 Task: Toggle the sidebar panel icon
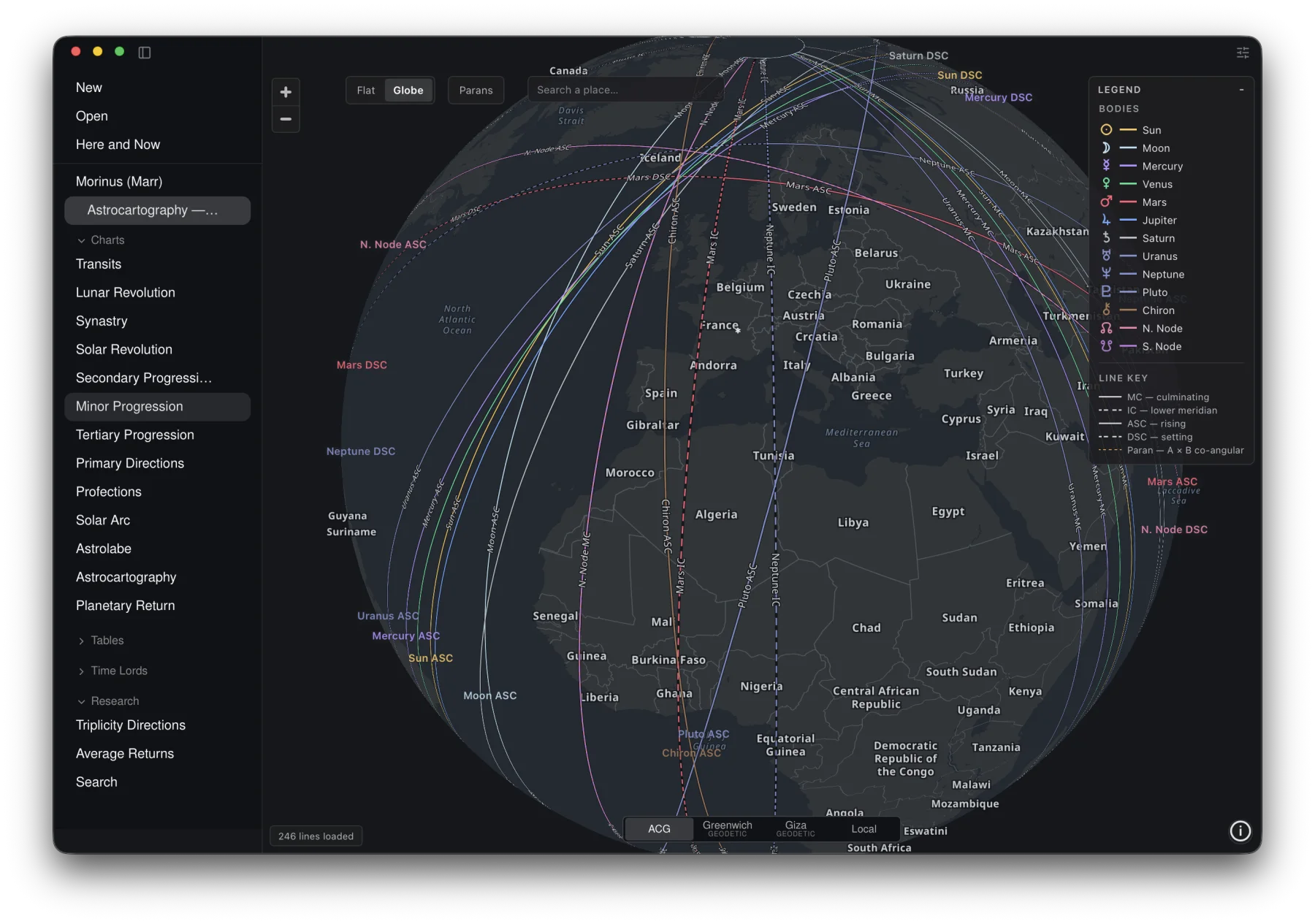[x=145, y=53]
